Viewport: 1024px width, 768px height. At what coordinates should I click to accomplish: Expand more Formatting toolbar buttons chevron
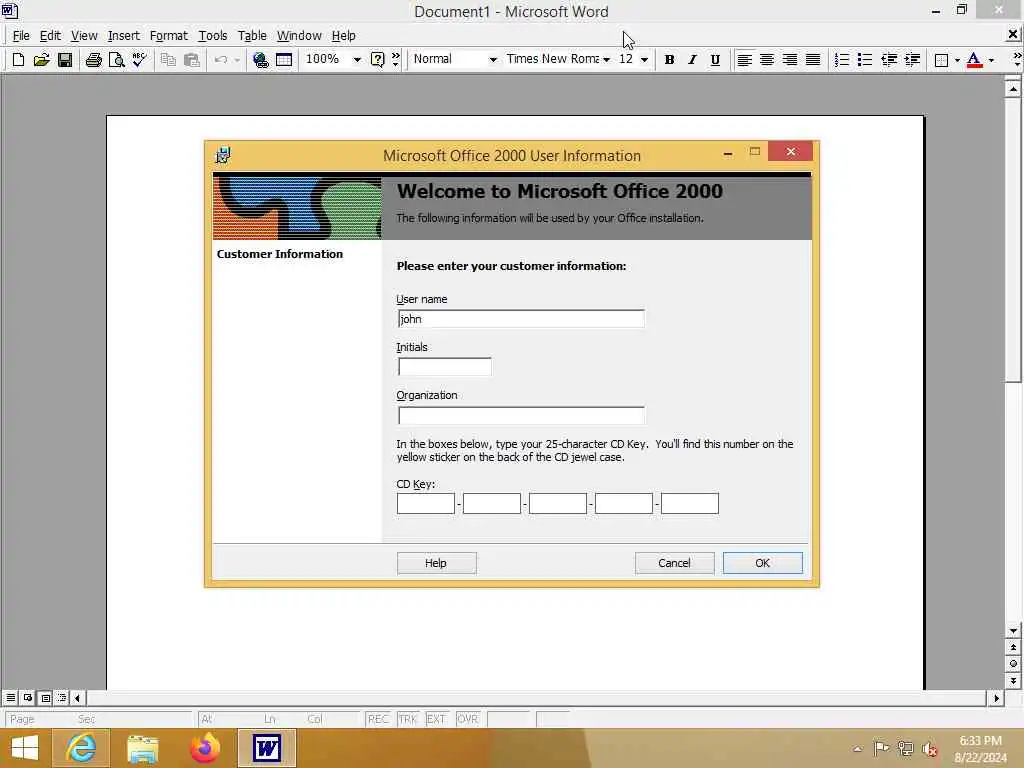click(1017, 59)
